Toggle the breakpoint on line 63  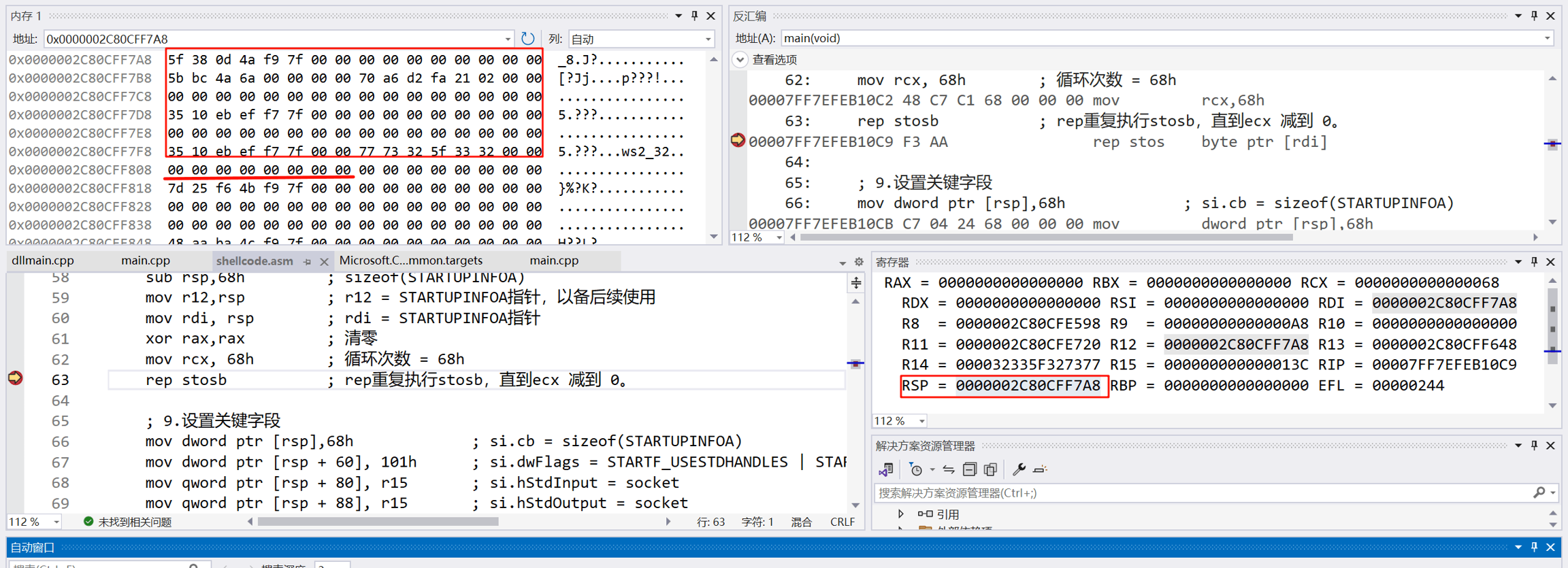(15, 379)
